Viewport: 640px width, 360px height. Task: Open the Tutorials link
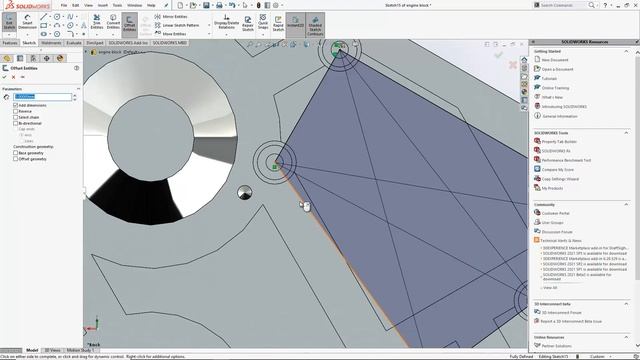click(x=549, y=78)
